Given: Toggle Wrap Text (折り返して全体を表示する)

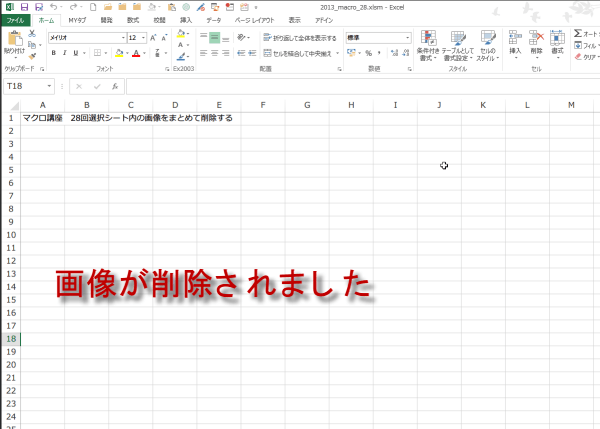Looking at the screenshot, I should coord(300,38).
